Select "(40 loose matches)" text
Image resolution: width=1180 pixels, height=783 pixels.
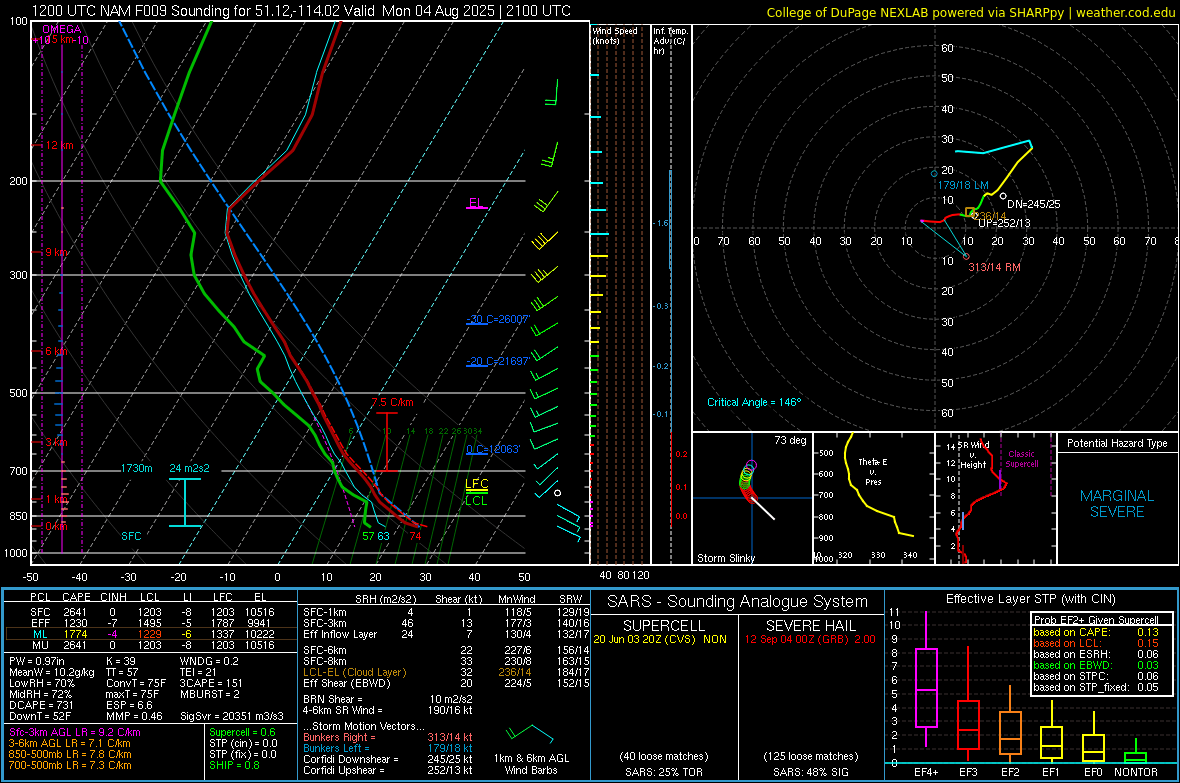pyautogui.click(x=664, y=757)
